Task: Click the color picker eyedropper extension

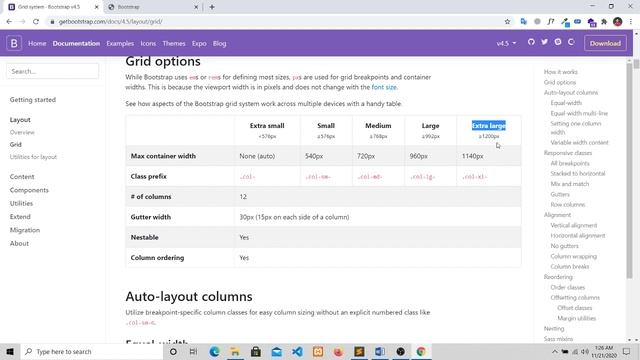Action: coord(565,22)
